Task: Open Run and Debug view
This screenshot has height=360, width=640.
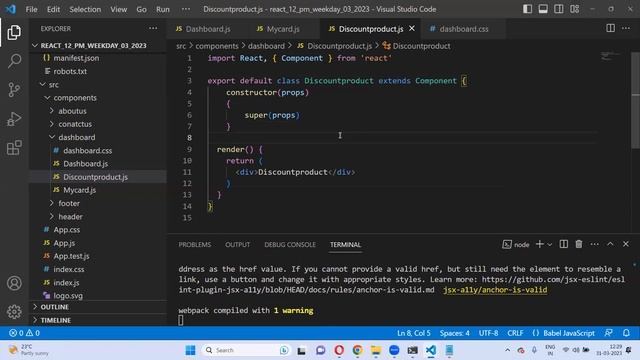Action: pos(14,119)
